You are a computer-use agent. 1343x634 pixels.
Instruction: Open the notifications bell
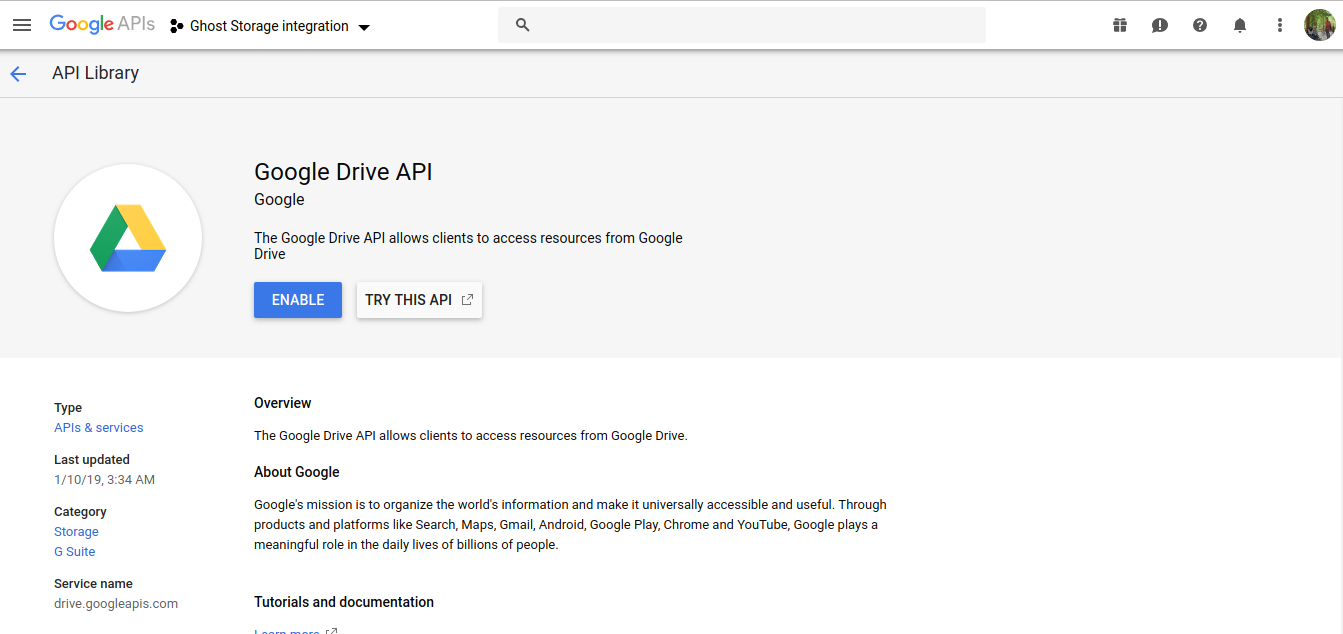tap(1240, 25)
